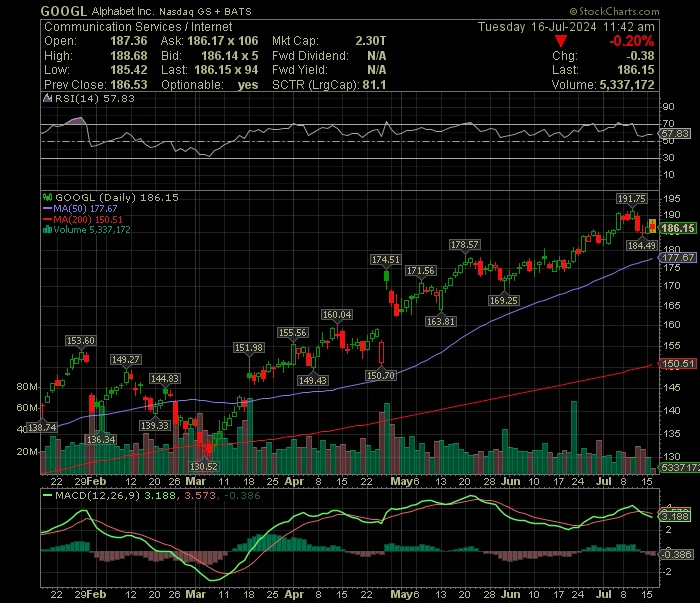Click the 160.04 high annotation

pos(337,315)
